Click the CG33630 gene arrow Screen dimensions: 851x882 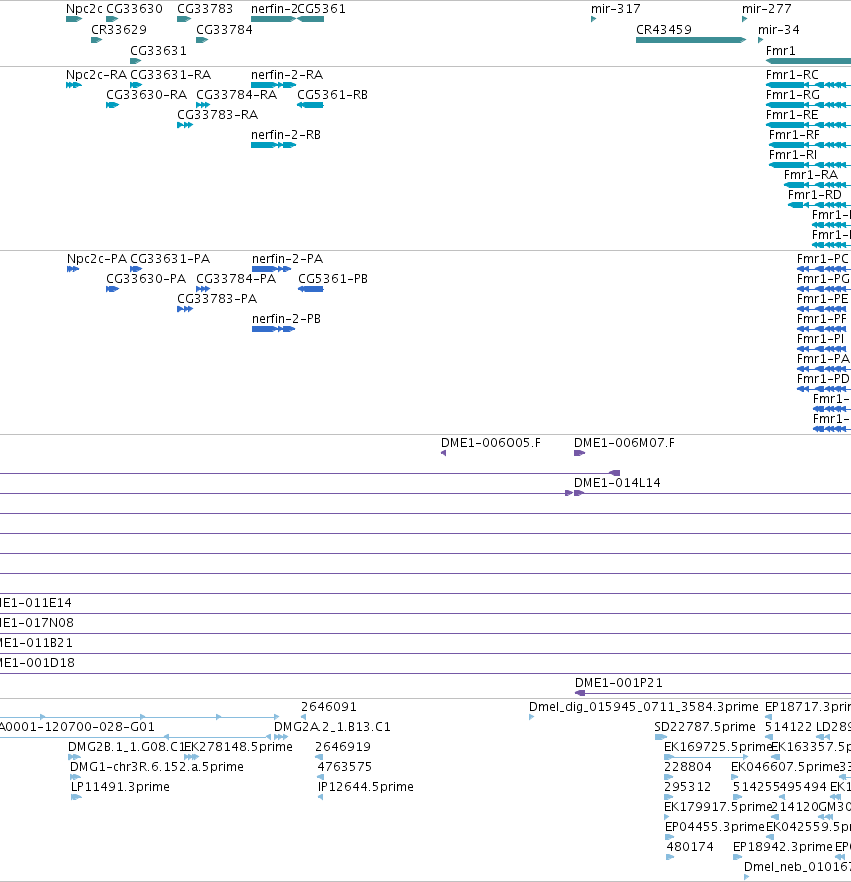pyautogui.click(x=112, y=19)
